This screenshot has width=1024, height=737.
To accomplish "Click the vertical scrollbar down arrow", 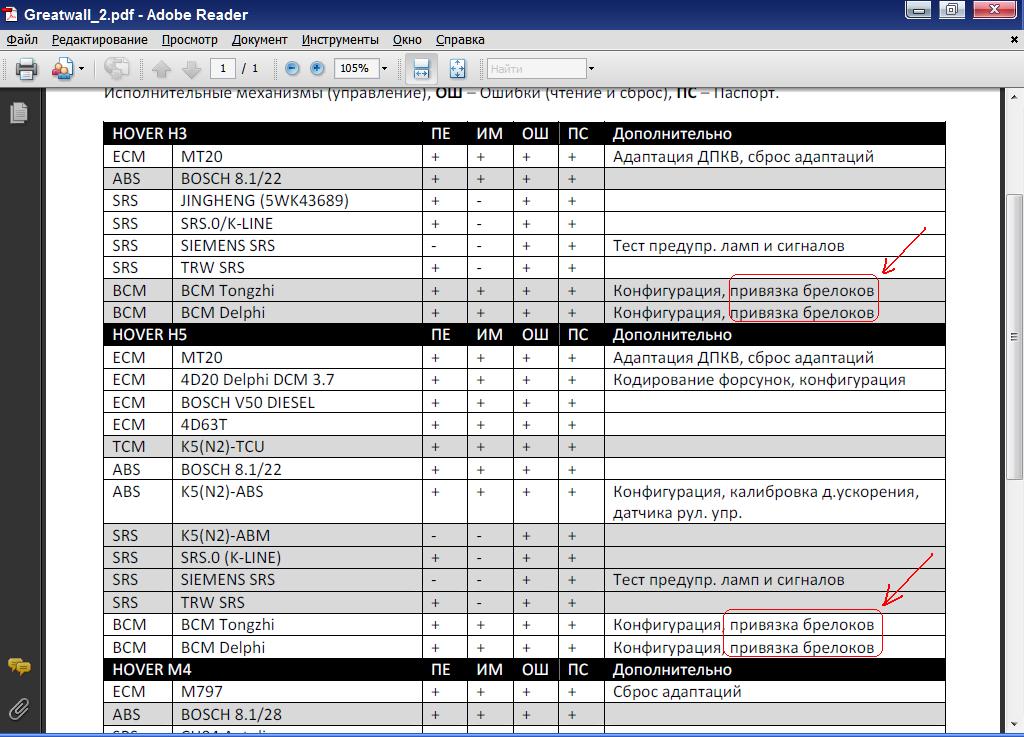I will click(x=1014, y=724).
